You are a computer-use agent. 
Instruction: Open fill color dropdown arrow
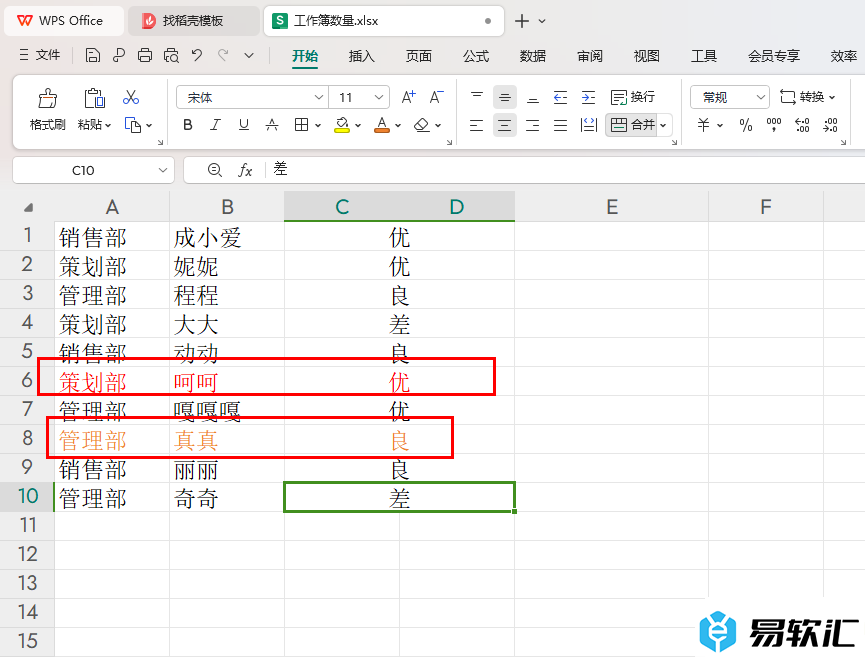(x=358, y=125)
